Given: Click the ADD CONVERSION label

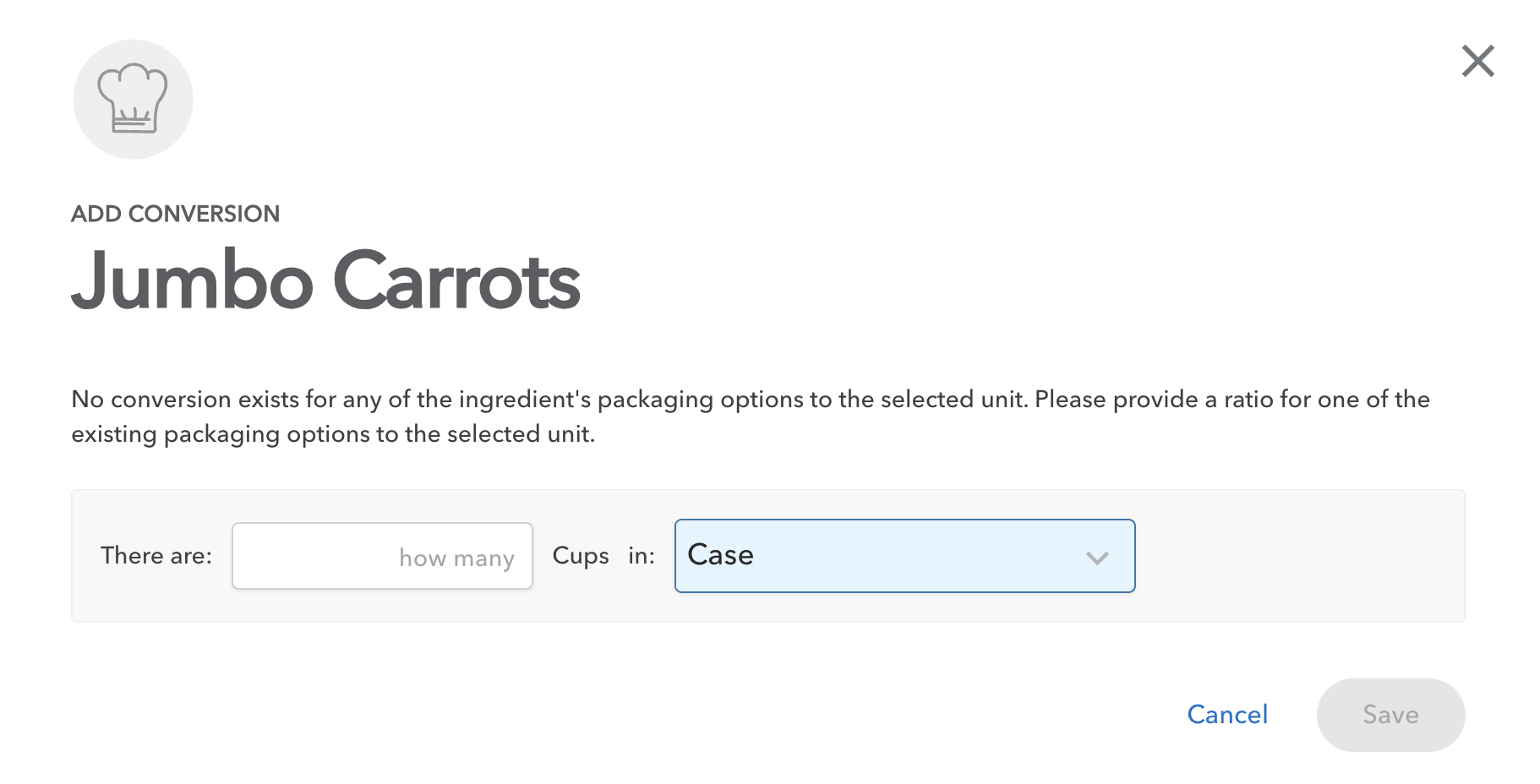Looking at the screenshot, I should tap(175, 214).
